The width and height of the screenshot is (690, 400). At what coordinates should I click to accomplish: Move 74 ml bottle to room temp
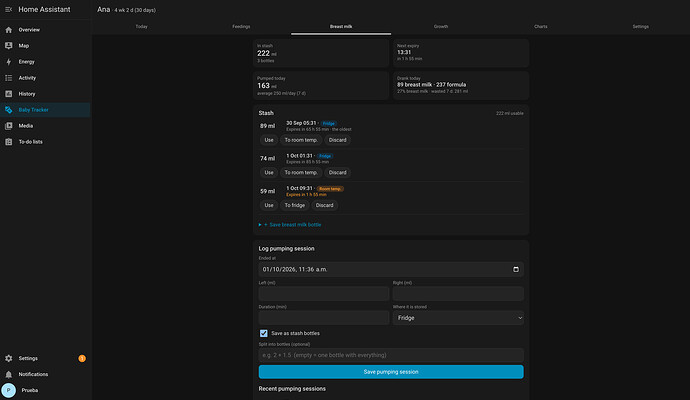tap(301, 172)
